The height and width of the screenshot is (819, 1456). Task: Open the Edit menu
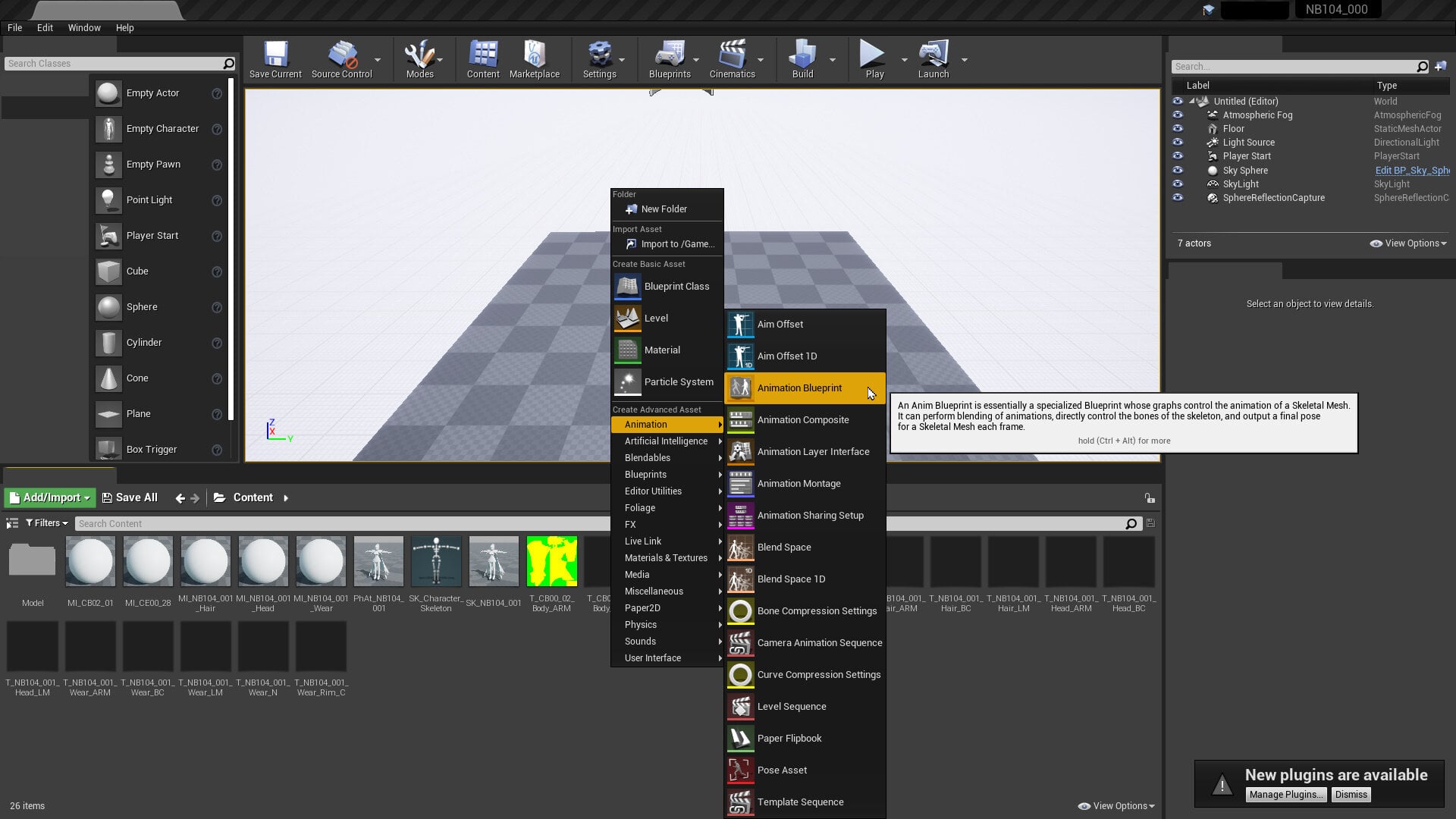pos(45,27)
